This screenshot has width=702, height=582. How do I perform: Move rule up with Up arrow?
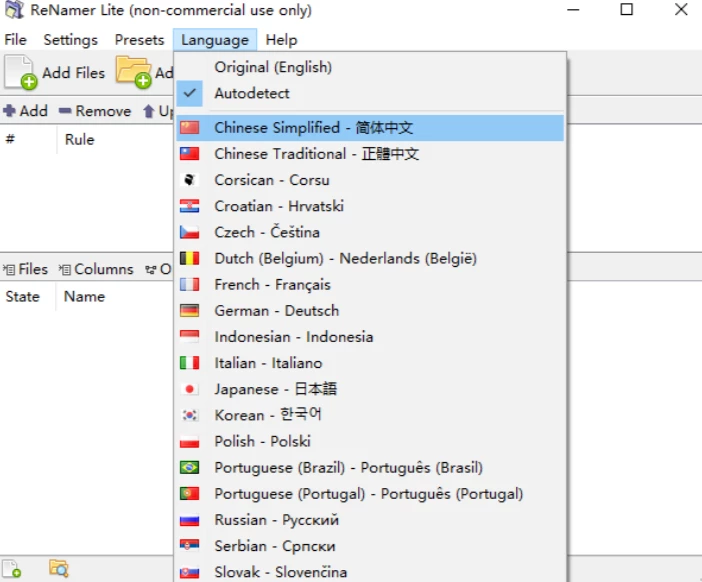[x=158, y=111]
